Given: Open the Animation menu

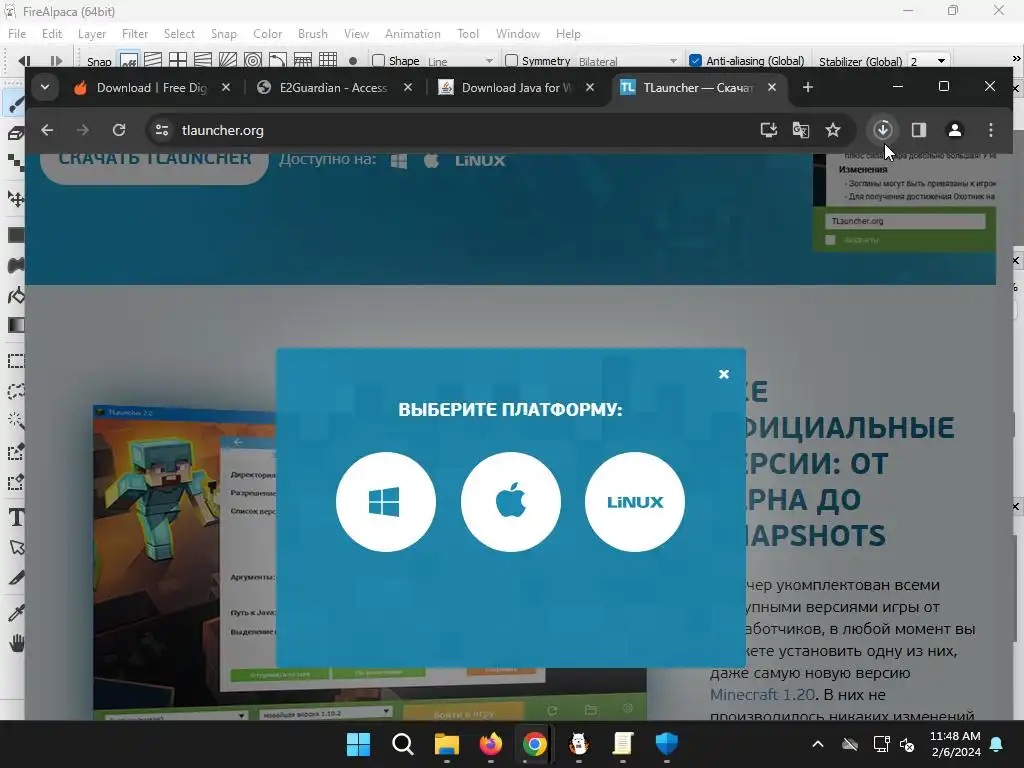Looking at the screenshot, I should click(413, 34).
